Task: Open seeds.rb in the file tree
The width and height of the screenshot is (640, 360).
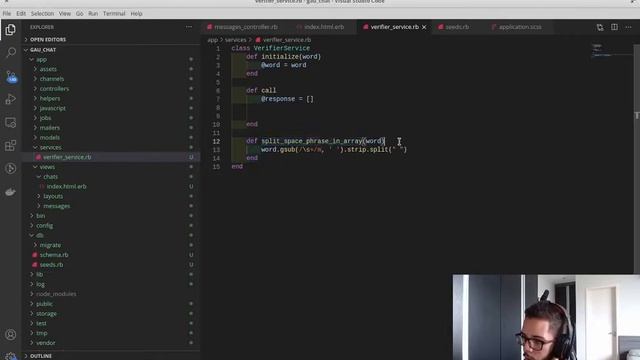Action: click(x=51, y=265)
